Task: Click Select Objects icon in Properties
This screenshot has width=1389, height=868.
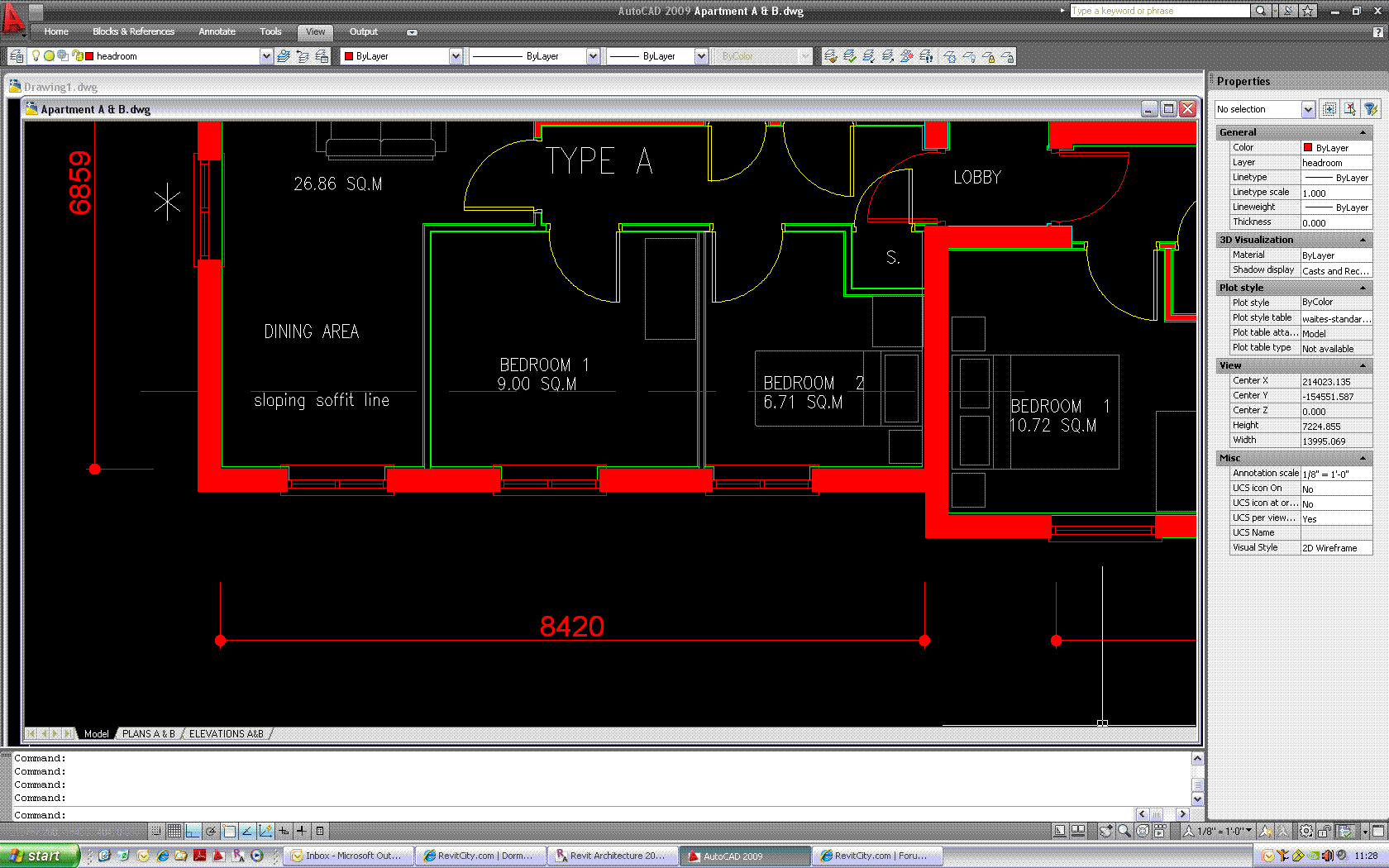Action: point(1350,109)
